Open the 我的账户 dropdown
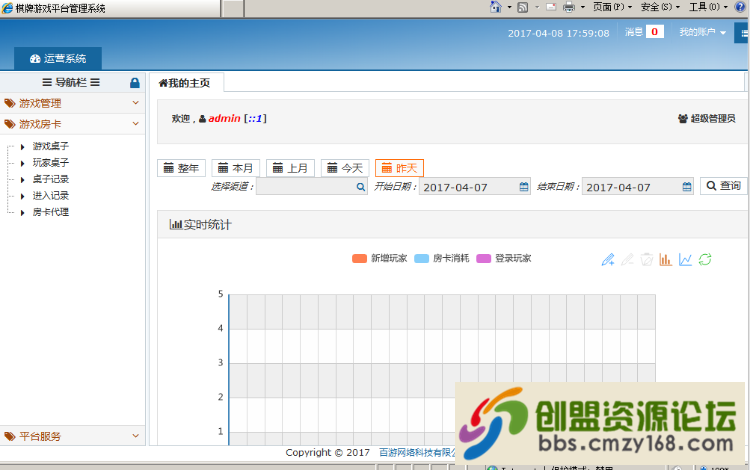This screenshot has width=750, height=470. pyautogui.click(x=702, y=32)
